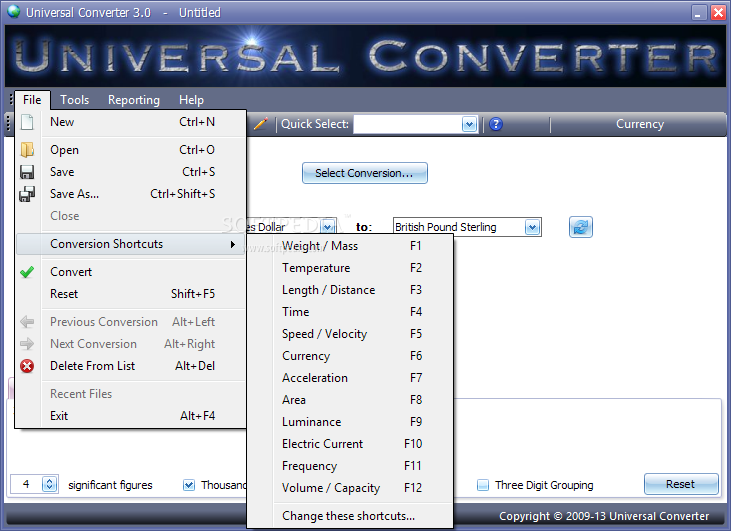The image size is (731, 531).
Task: Open the Tools menu
Action: [x=75, y=100]
